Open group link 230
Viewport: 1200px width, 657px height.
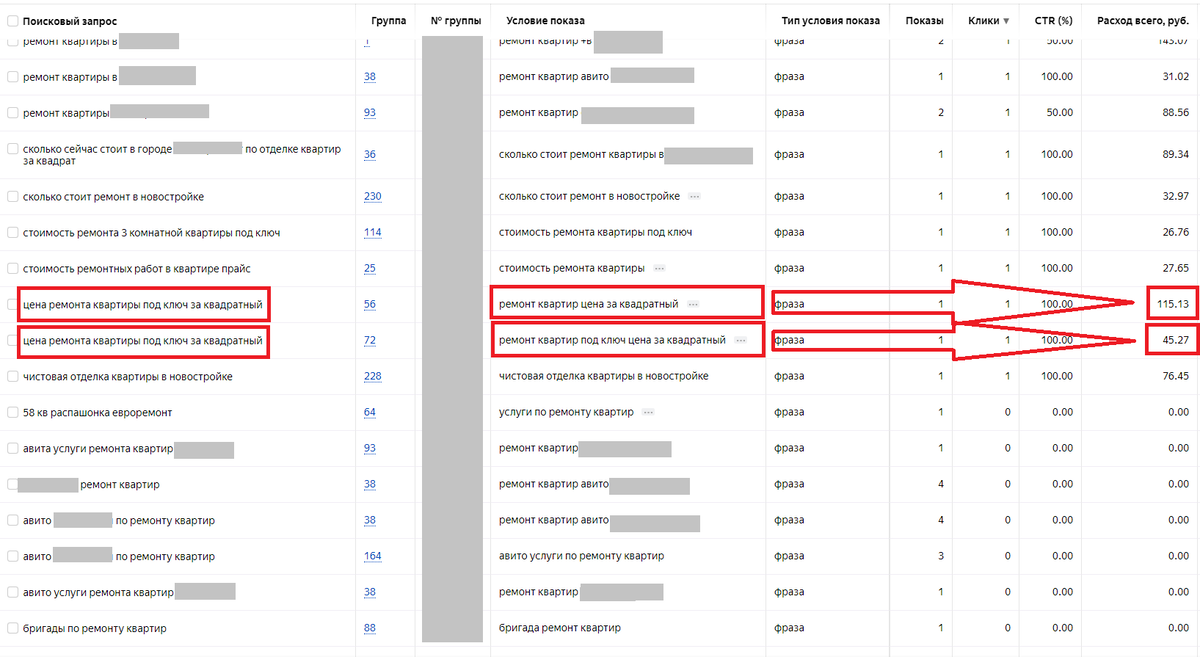tap(373, 197)
